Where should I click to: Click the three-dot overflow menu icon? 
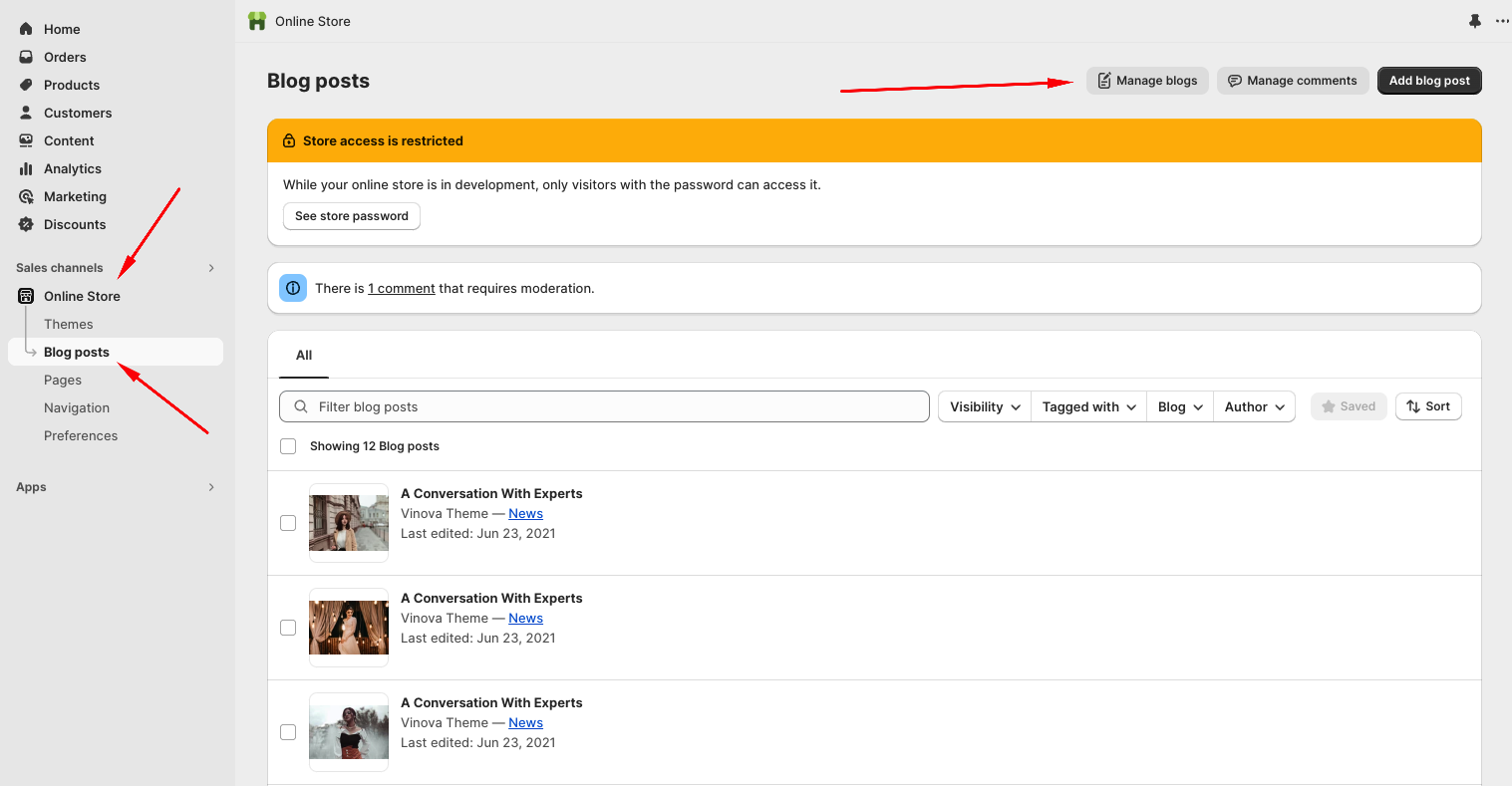[x=1502, y=20]
